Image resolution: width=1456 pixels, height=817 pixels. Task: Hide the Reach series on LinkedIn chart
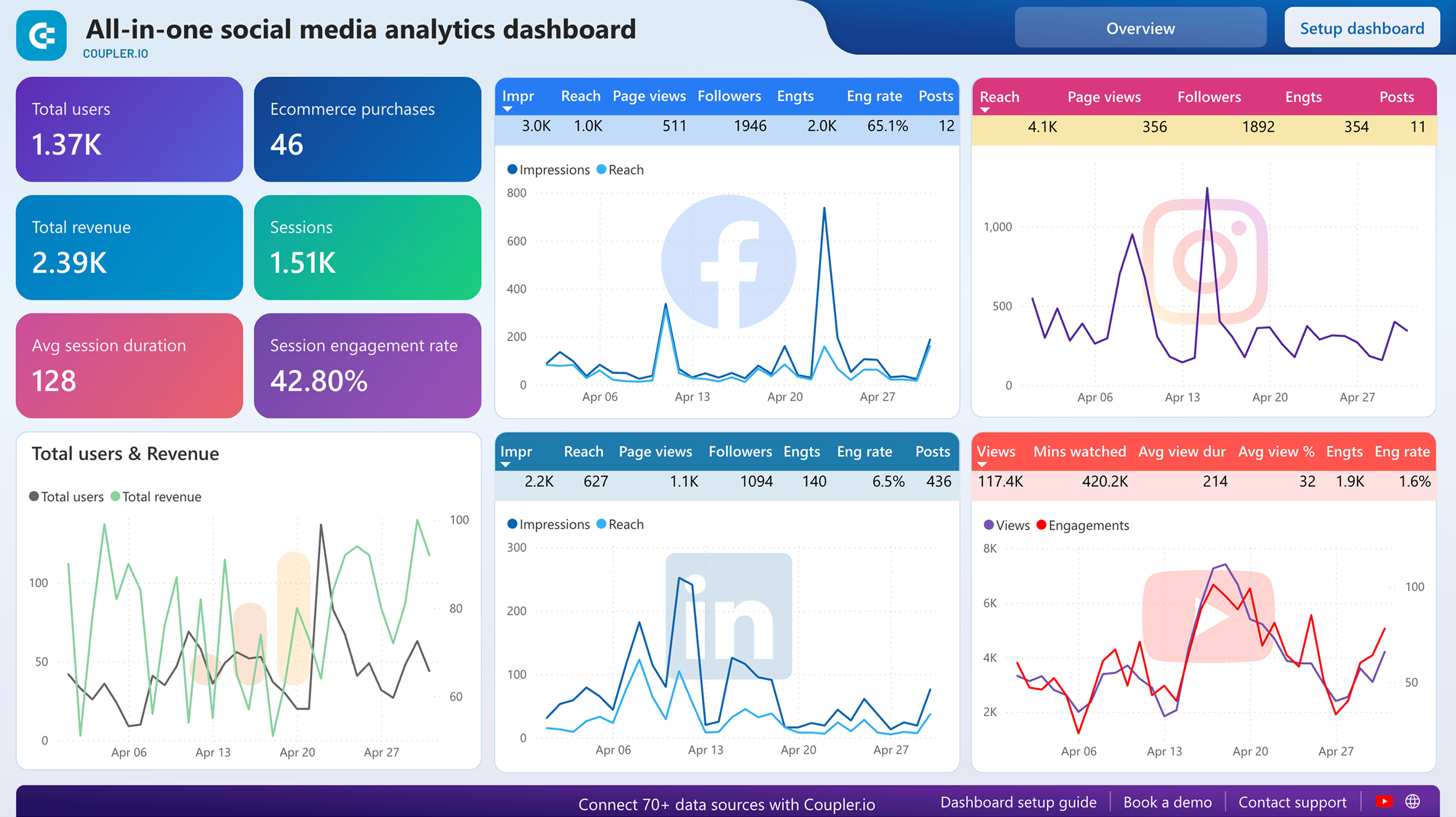click(x=621, y=524)
